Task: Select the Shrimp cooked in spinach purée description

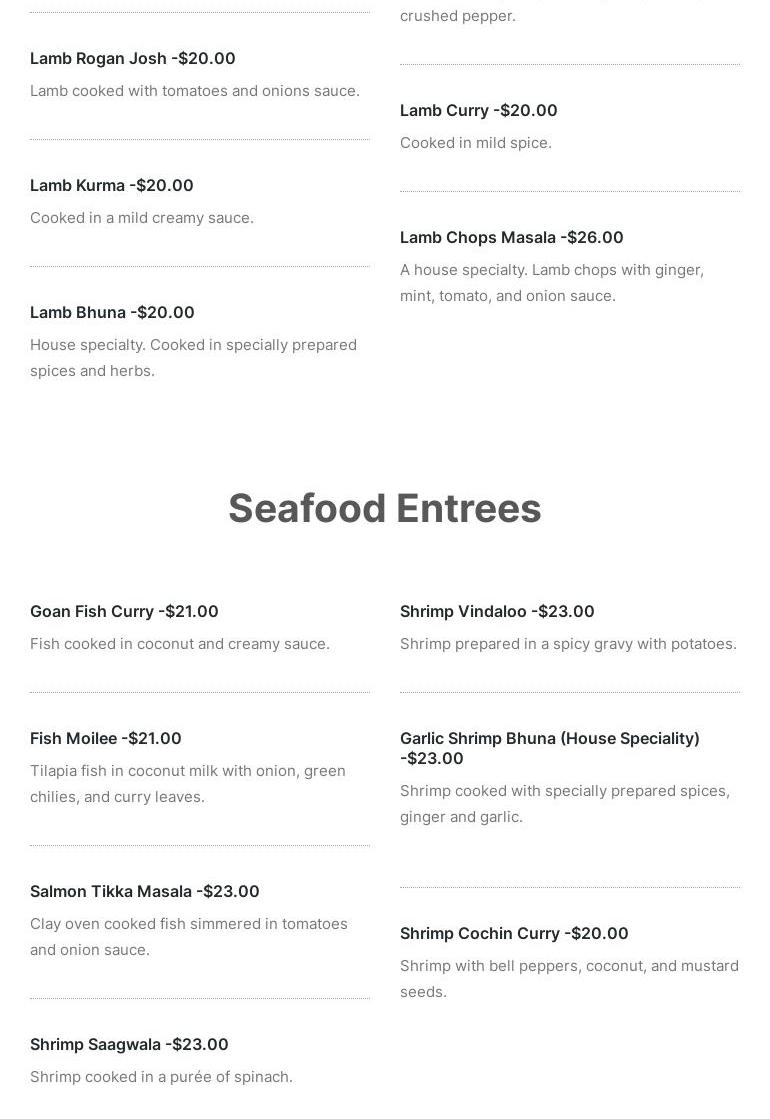Action: point(161,1077)
